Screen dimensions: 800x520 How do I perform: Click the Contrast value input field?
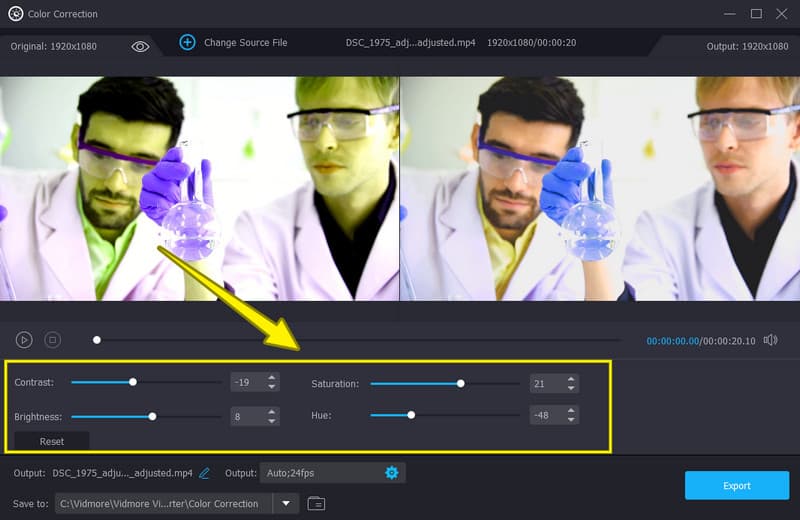click(x=246, y=382)
